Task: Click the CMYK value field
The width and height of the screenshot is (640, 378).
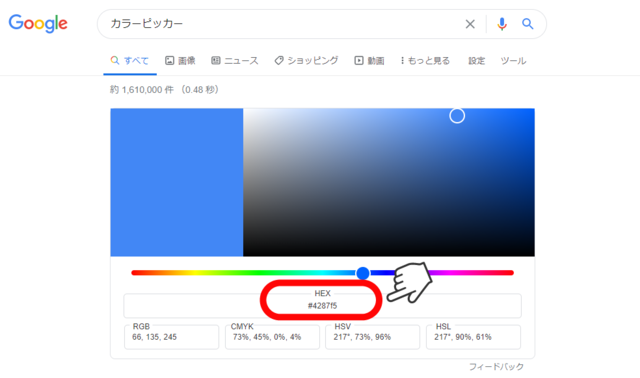Action: tap(272, 337)
